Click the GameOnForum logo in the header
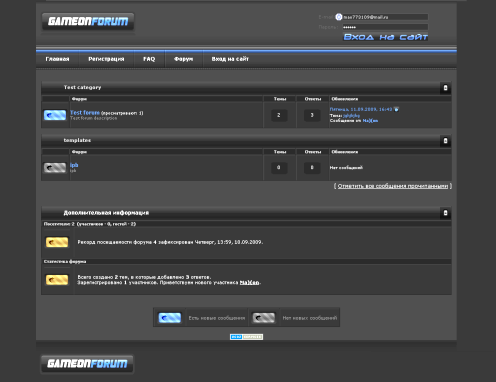Screen dimensions: 496x382 click(x=88, y=22)
